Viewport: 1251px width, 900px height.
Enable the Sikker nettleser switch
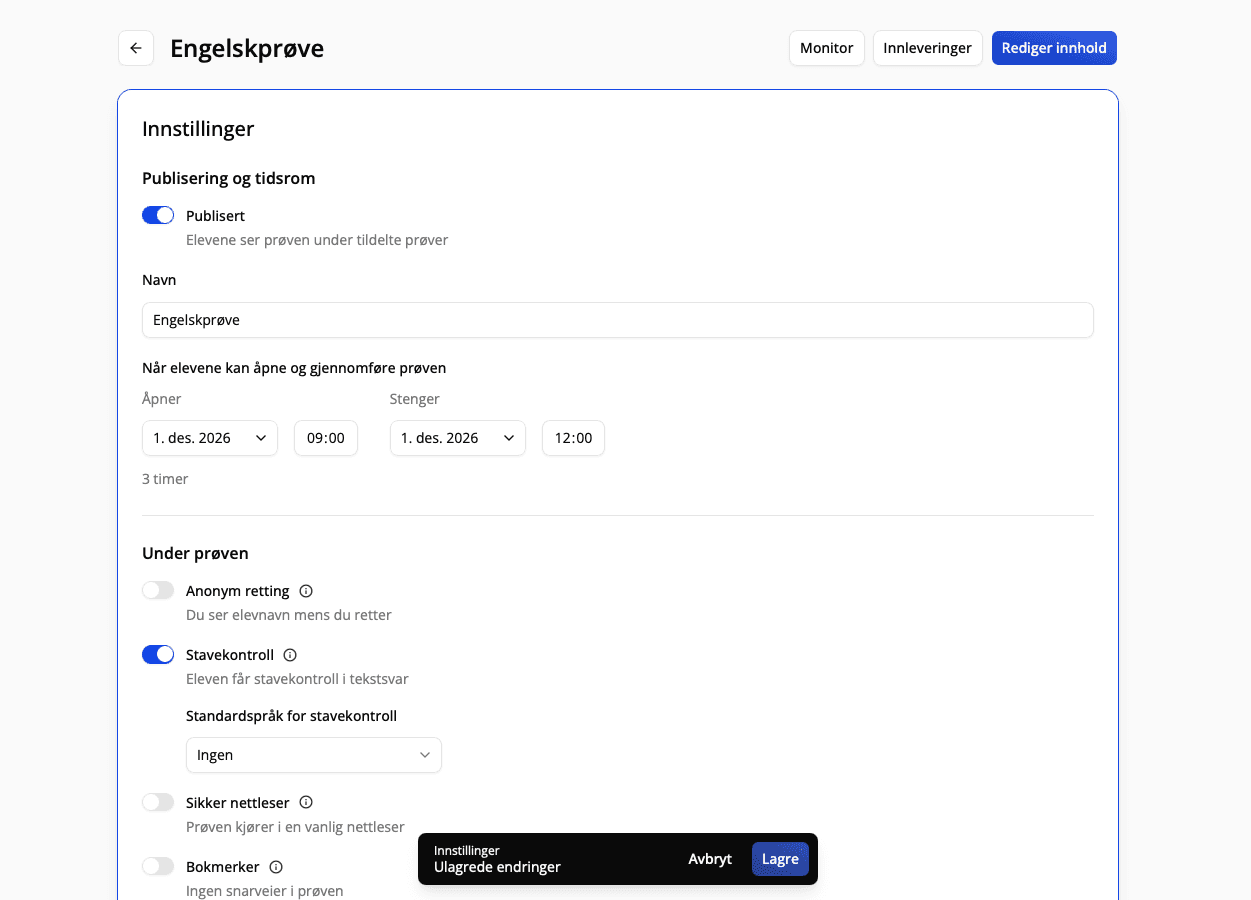point(158,802)
